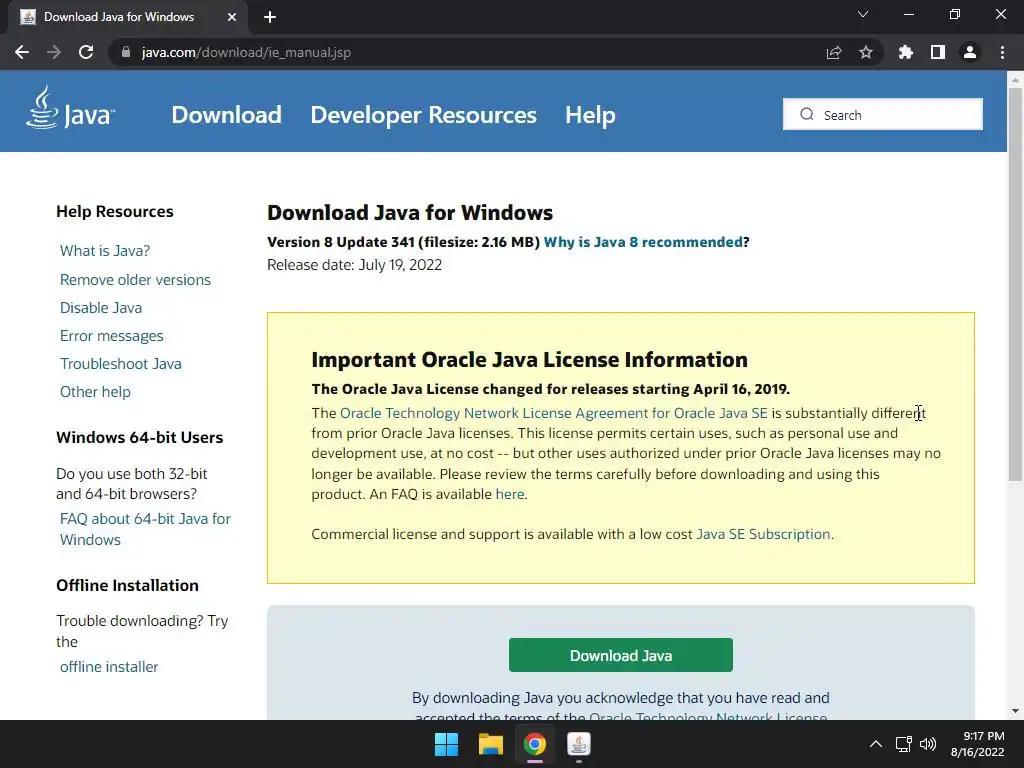Show hidden tray icons chevron

[x=876, y=744]
